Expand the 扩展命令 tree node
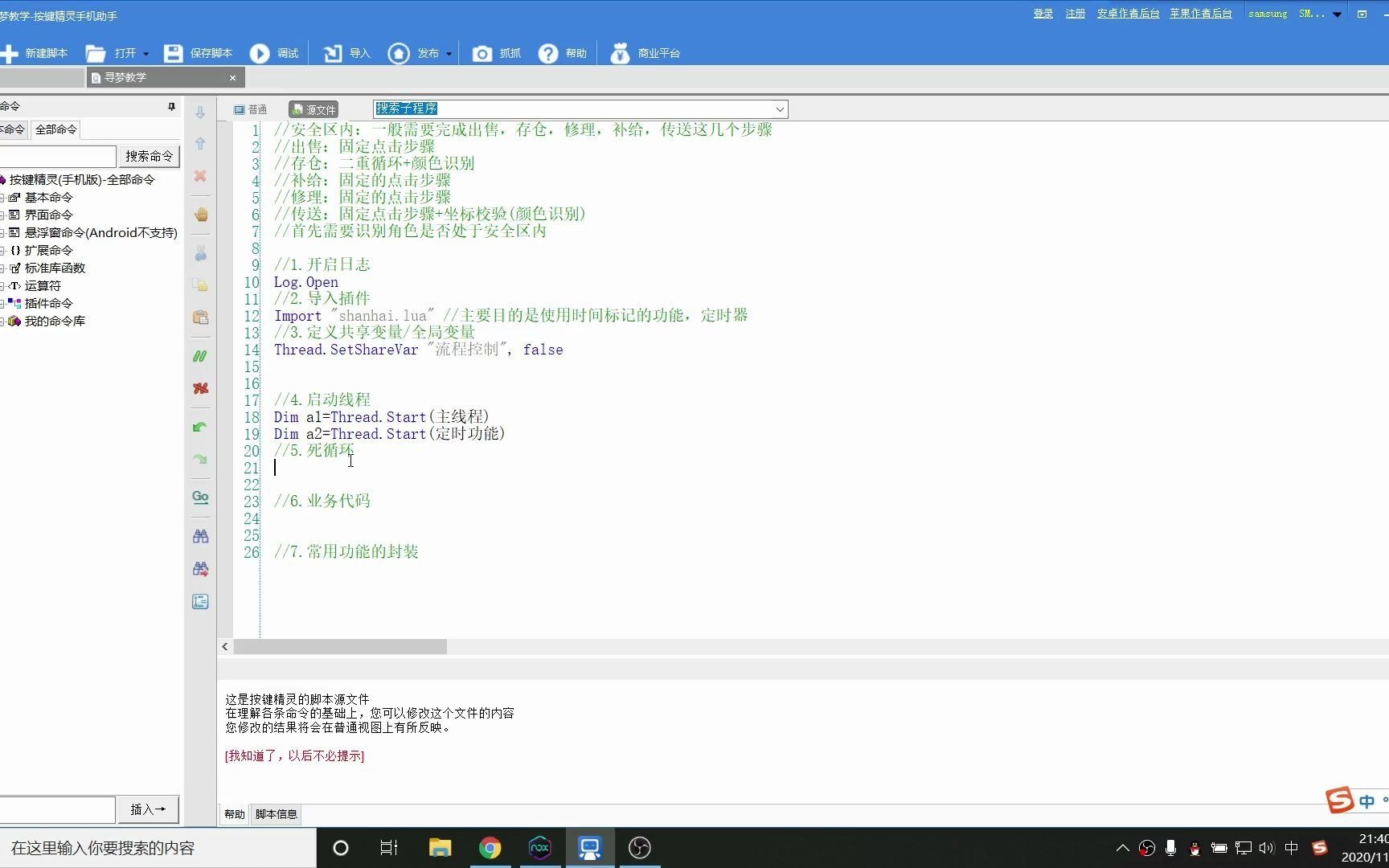This screenshot has height=868, width=1389. point(3,251)
